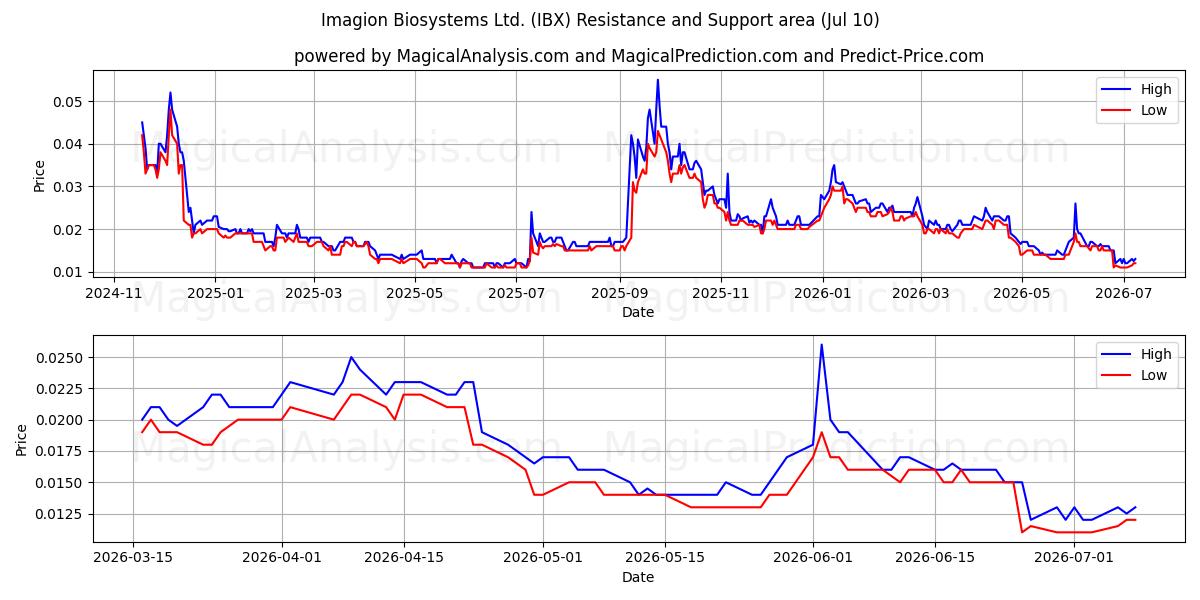
Task: Click the '0.01' price tick label
Action: tap(69, 272)
